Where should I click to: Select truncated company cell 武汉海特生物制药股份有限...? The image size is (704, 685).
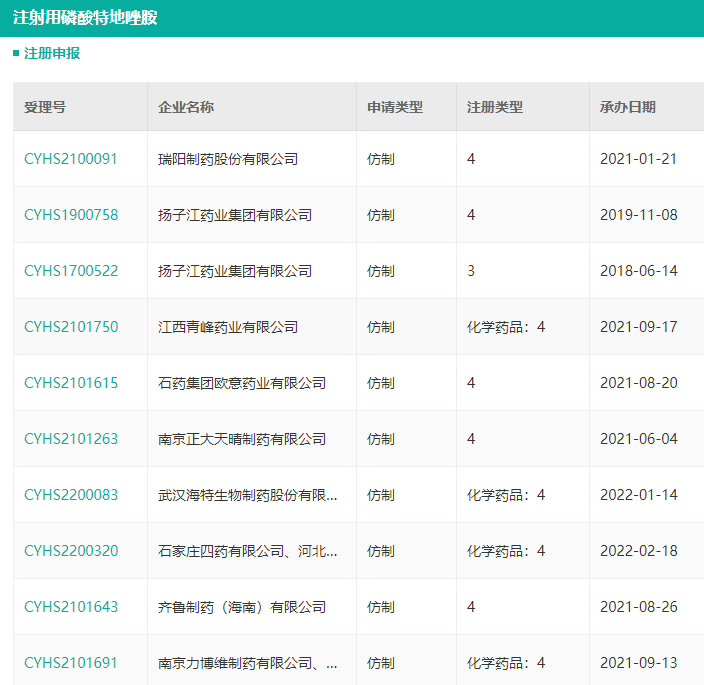pyautogui.click(x=247, y=495)
